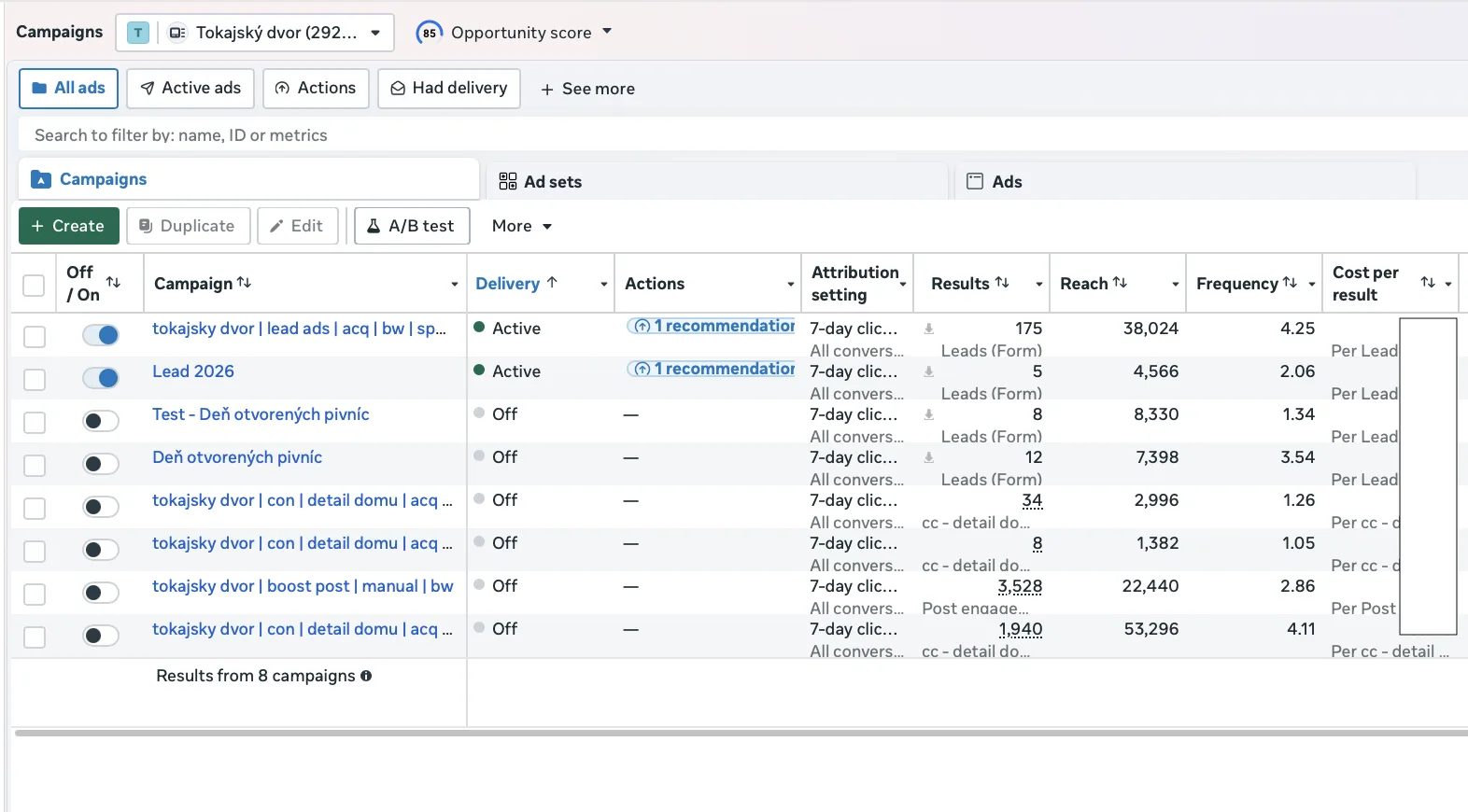Tick the checkbox for Test - Deň otvorených pivníc row
Screen dimensions: 1468x812
coord(35,423)
